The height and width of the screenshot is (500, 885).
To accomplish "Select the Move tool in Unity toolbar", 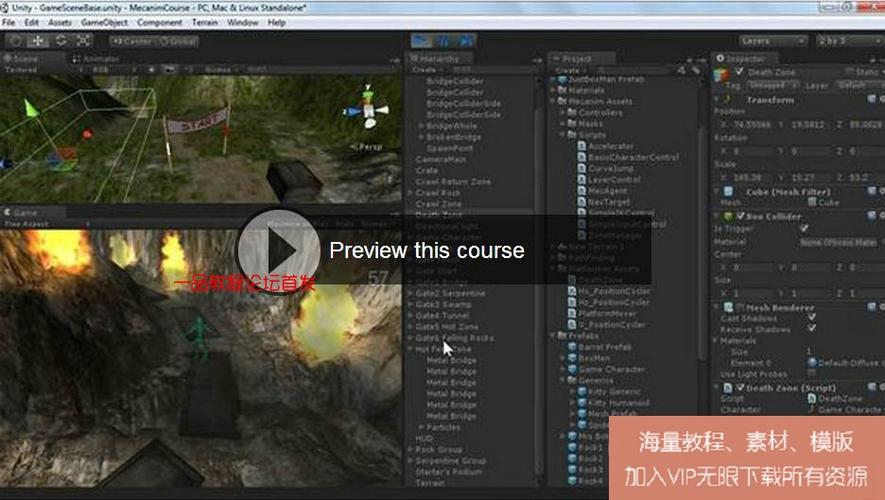I will point(38,41).
